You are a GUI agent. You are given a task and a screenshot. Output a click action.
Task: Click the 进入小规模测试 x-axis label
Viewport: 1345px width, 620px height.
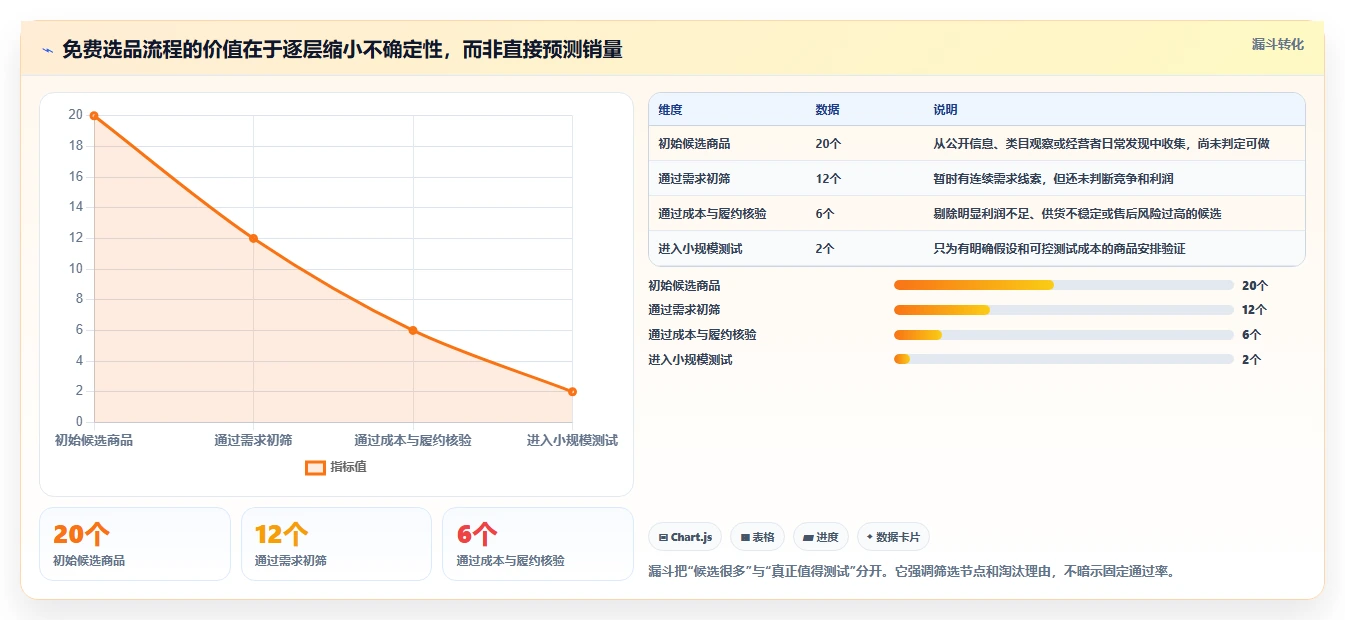coord(572,440)
